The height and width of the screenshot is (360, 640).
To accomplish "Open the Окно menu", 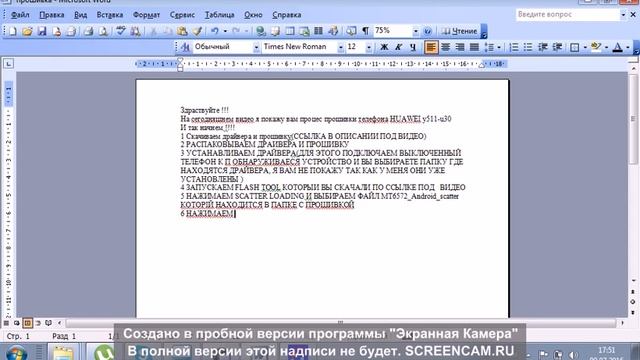I will click(x=253, y=15).
